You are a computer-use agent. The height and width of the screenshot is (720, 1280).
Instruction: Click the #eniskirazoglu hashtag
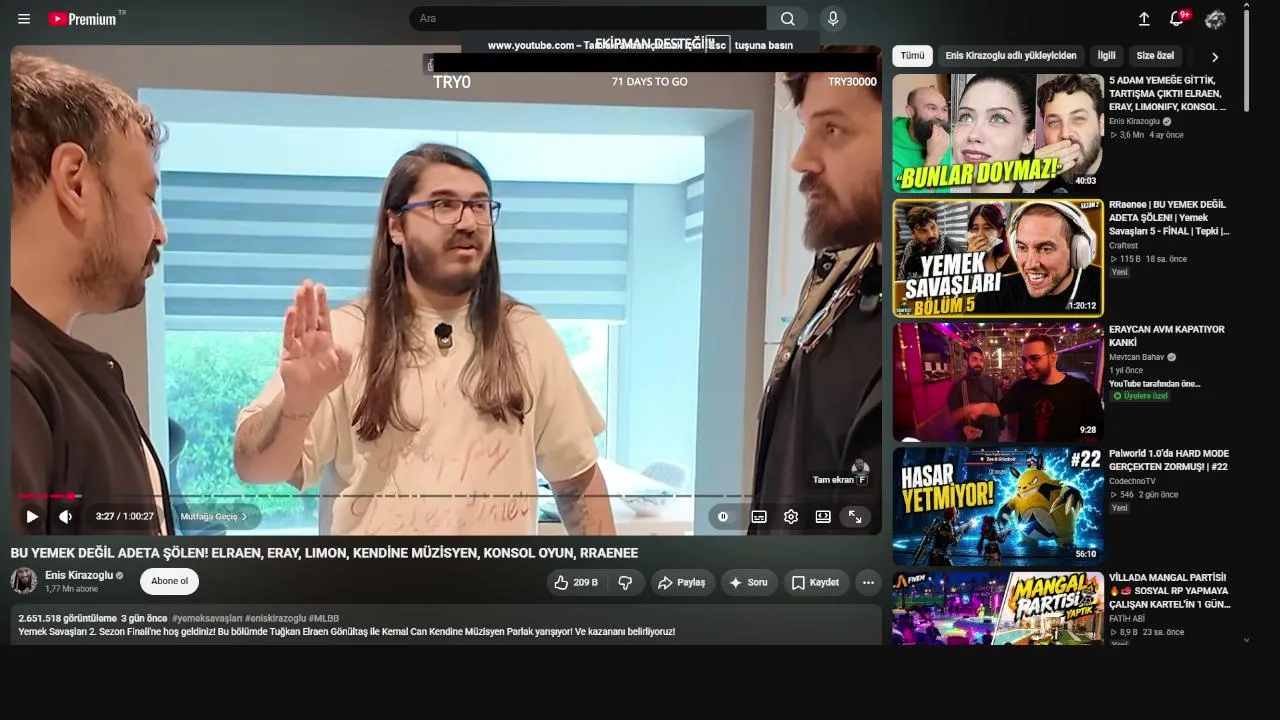pyautogui.click(x=276, y=618)
